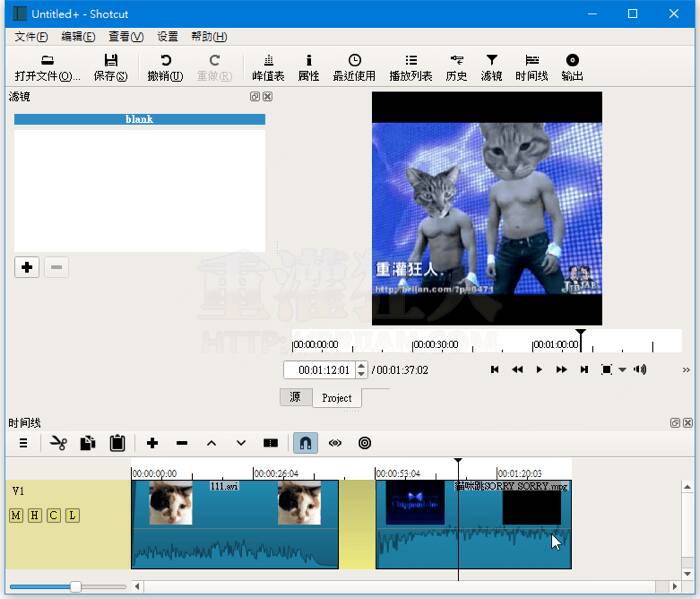Click timeline ruler at 00:00:26:04
The image size is (700, 599).
pyautogui.click(x=254, y=474)
